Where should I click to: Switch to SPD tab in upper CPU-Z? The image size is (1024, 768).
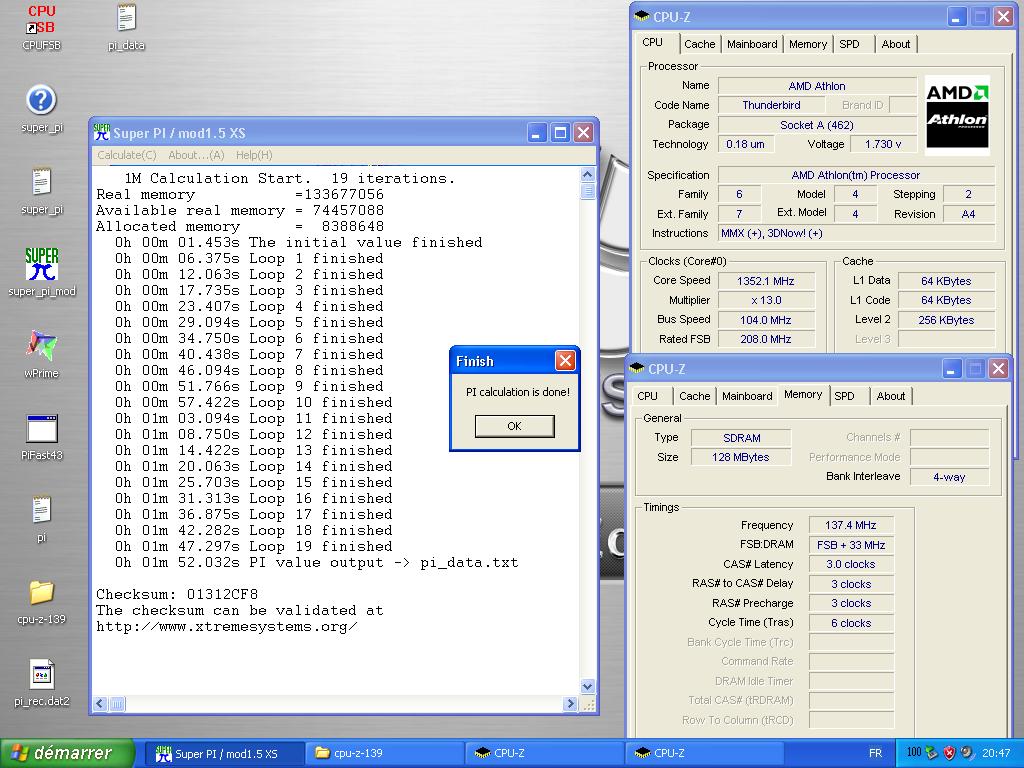point(850,44)
